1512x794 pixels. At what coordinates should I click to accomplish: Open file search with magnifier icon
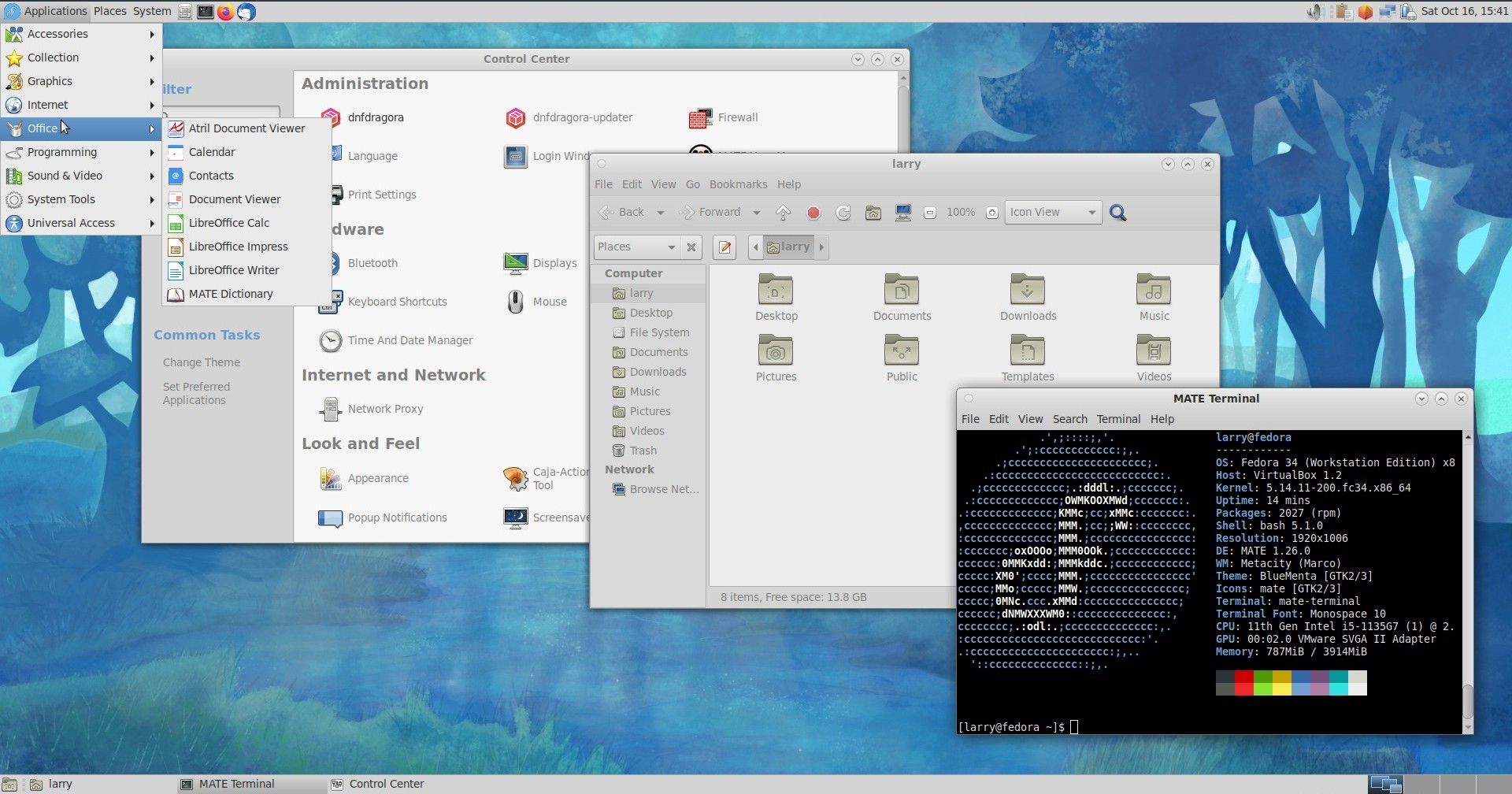(x=1117, y=213)
